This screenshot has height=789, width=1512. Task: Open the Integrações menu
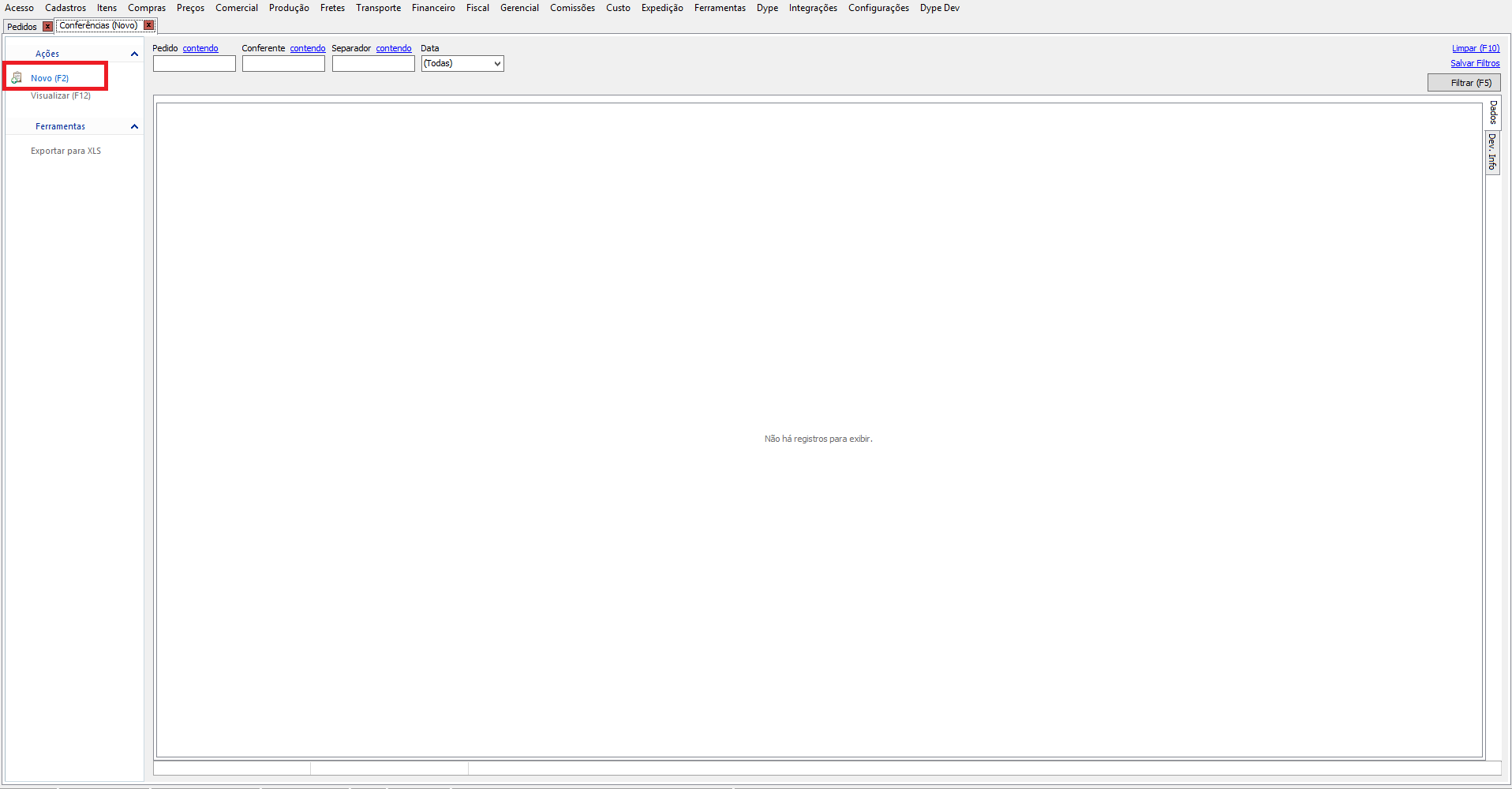tap(813, 8)
